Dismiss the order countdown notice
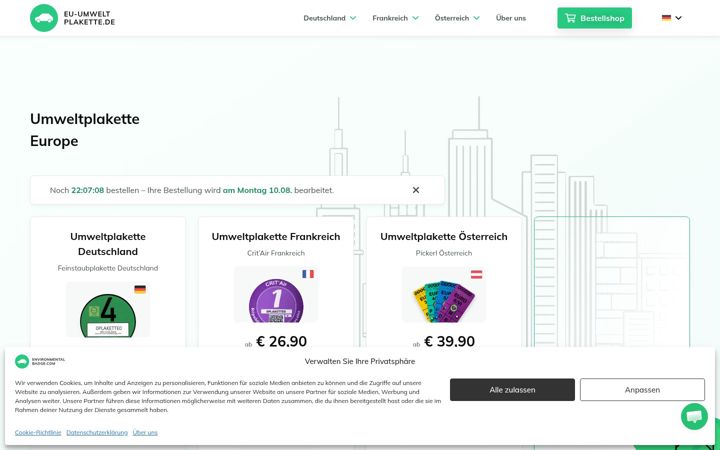The image size is (720, 450). pos(416,190)
